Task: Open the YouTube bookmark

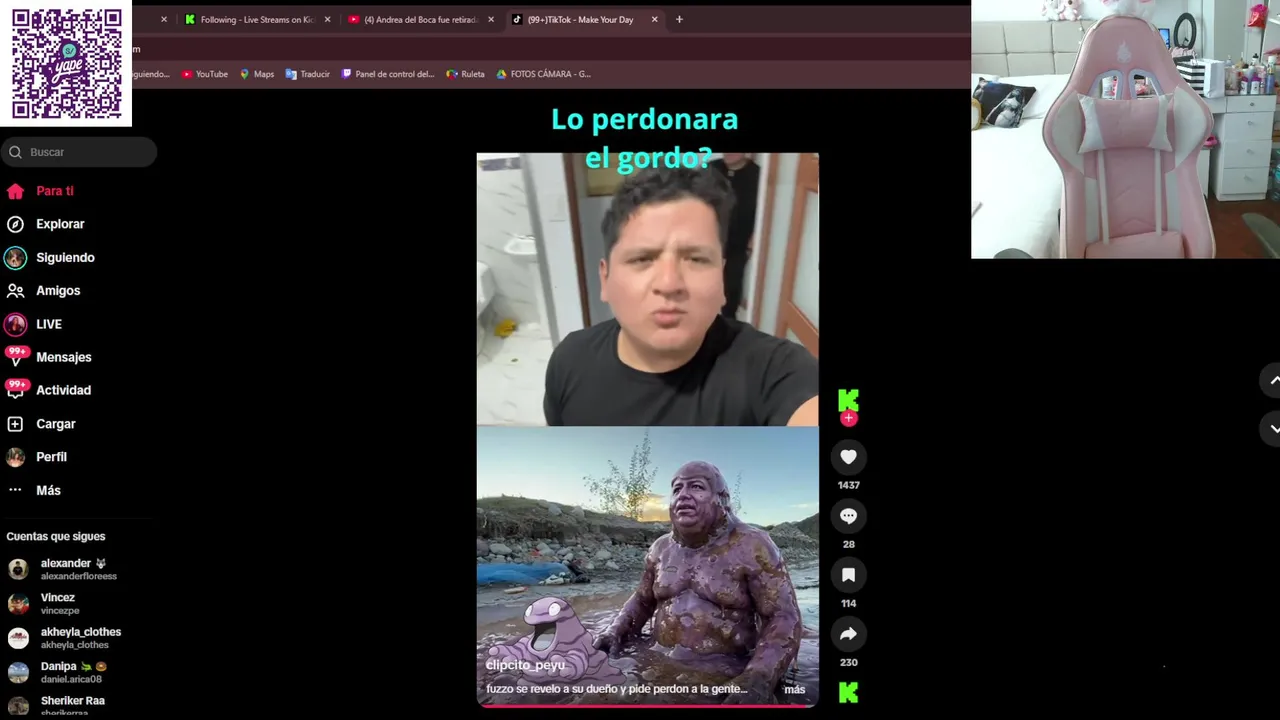Action: click(x=205, y=74)
